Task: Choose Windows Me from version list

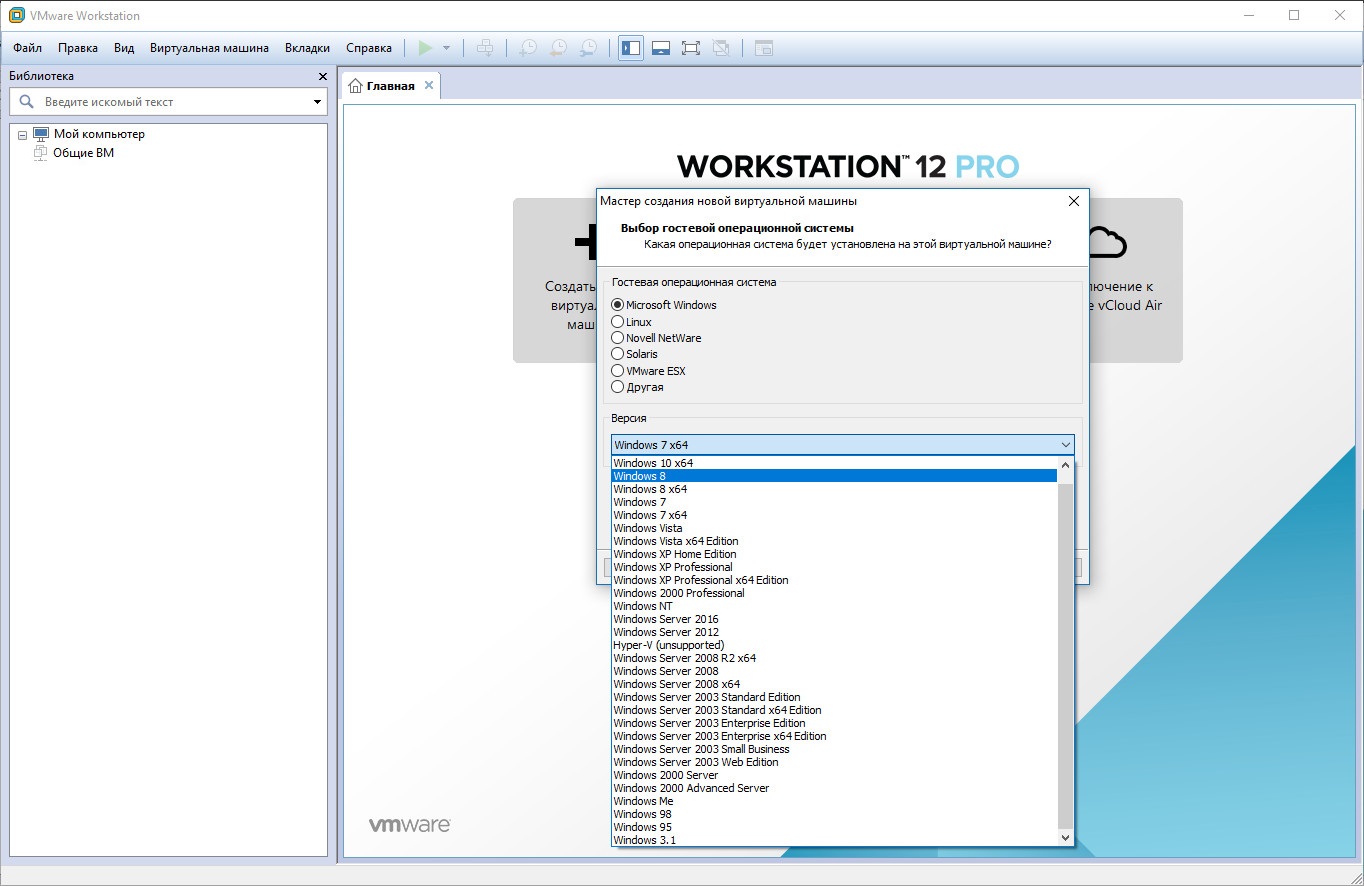Action: (834, 801)
